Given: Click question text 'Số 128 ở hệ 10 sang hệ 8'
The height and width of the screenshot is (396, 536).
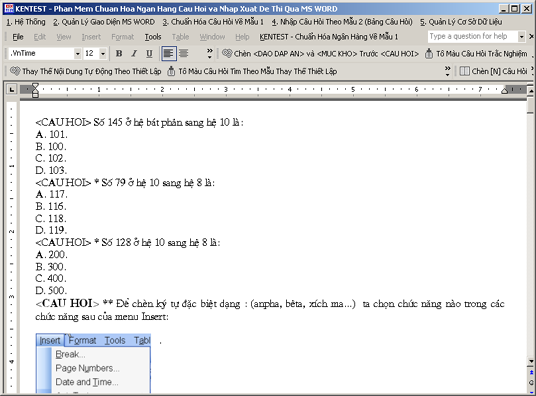Looking at the screenshot, I should pyautogui.click(x=155, y=243).
